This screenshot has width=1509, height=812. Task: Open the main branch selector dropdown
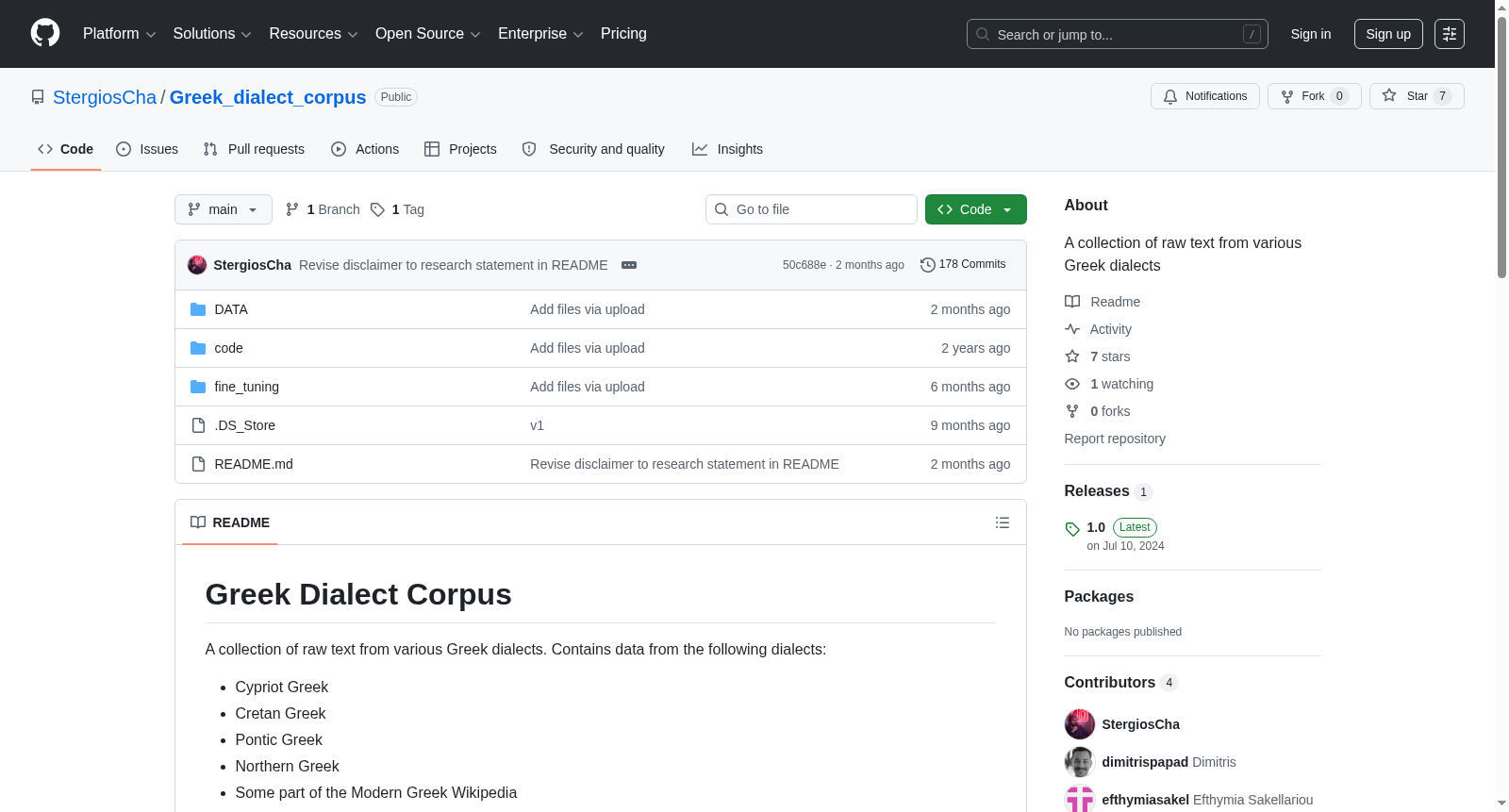click(224, 209)
